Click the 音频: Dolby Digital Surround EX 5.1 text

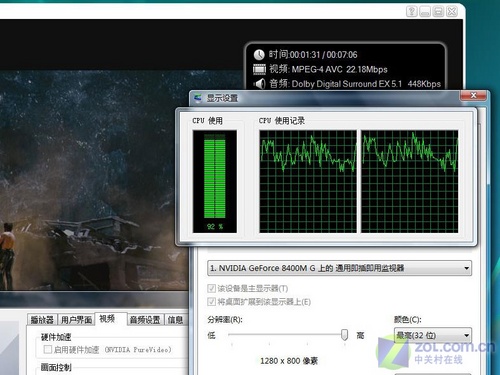[x=336, y=84]
